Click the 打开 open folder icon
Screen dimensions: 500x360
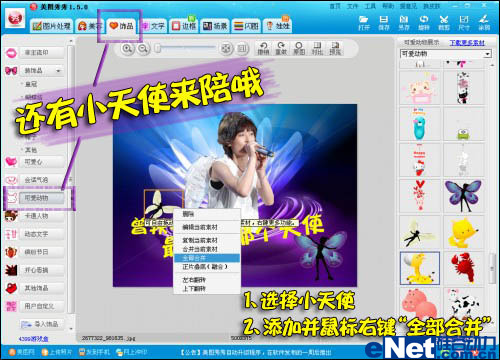point(364,23)
